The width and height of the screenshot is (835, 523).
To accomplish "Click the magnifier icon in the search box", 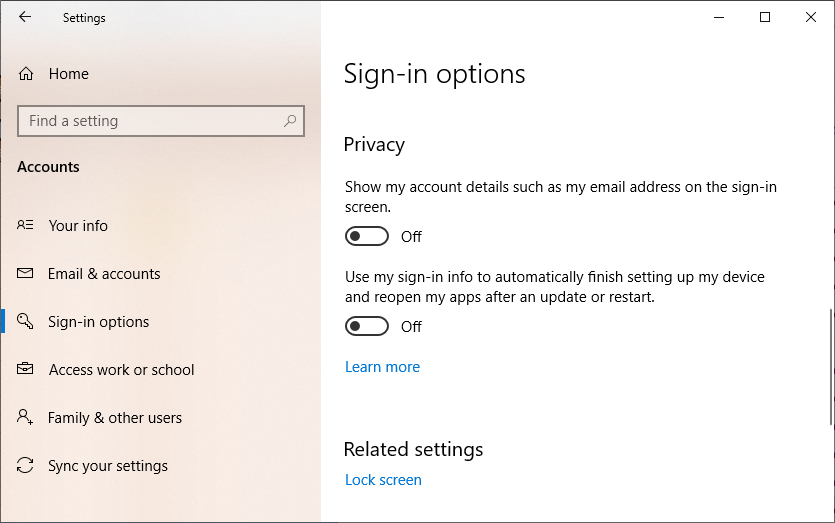I will click(290, 121).
